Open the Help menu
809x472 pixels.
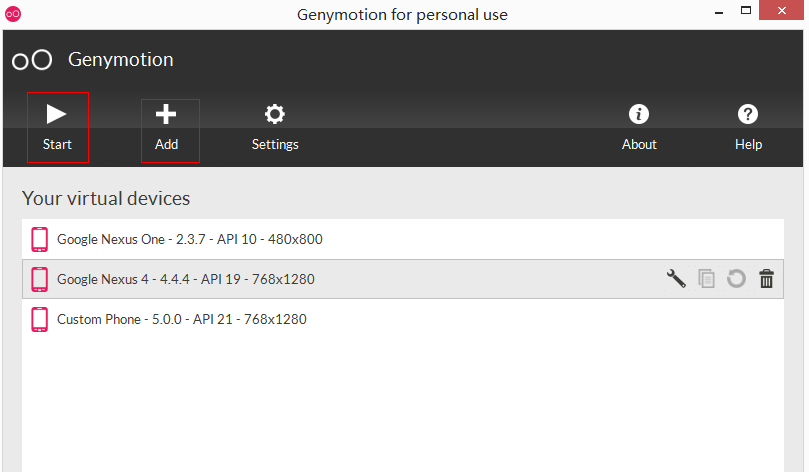[x=748, y=128]
